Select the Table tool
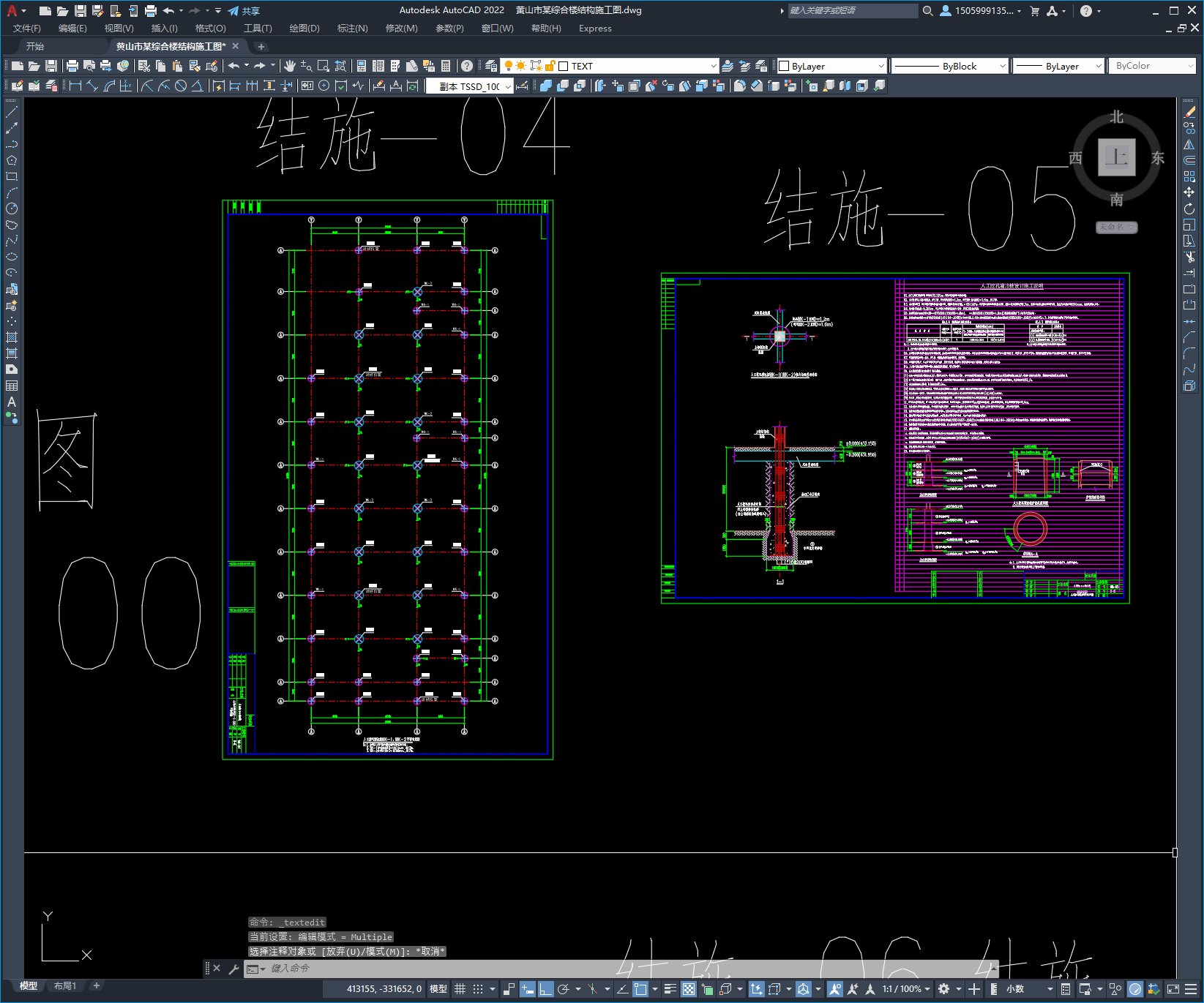The width and height of the screenshot is (1204, 1003). coord(12,386)
